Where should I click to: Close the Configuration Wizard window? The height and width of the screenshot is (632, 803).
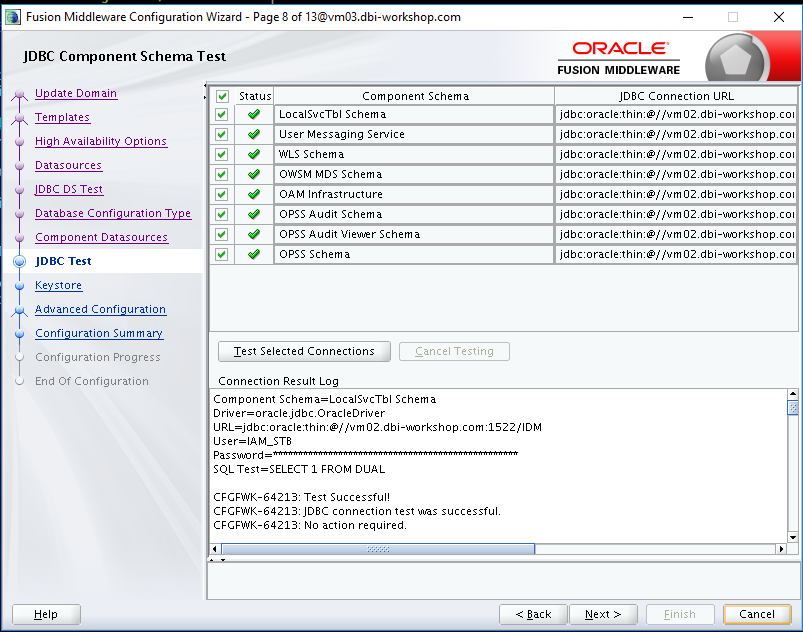tap(779, 17)
